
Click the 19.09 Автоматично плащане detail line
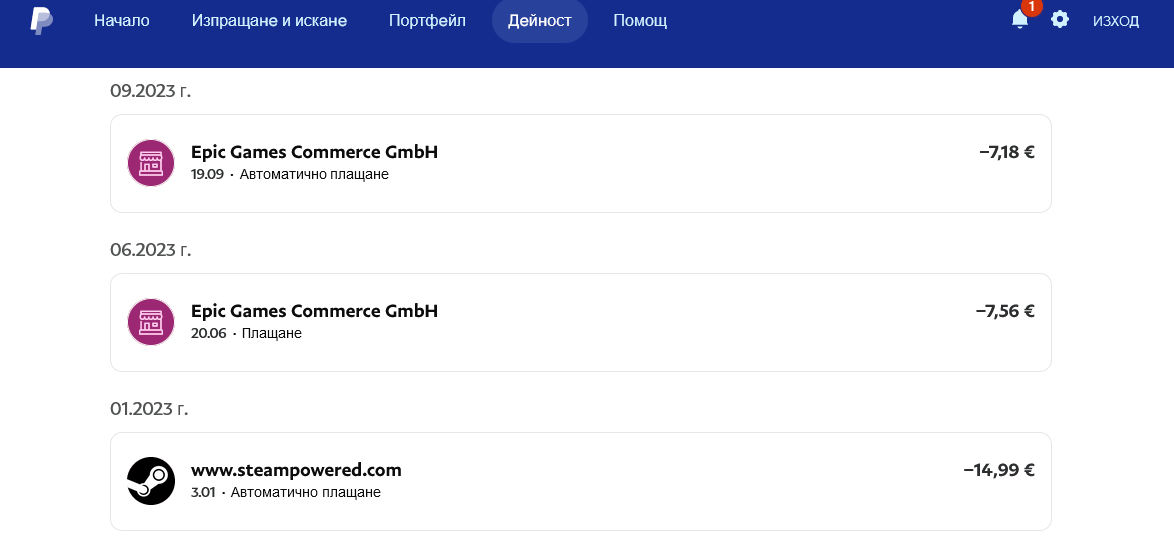290,174
